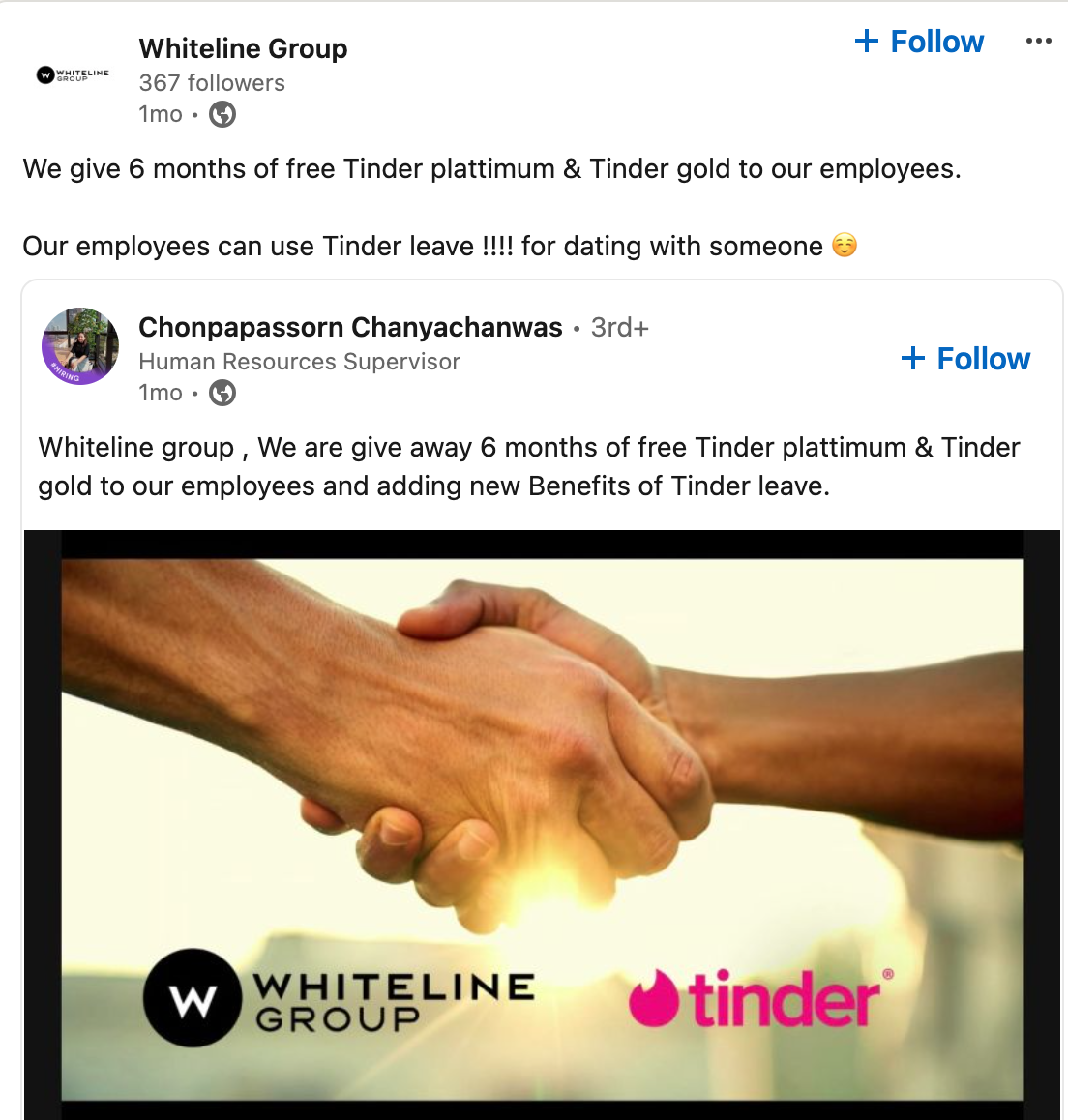Click the smiling emoji in the post text
This screenshot has height=1120, width=1068.
point(845,245)
